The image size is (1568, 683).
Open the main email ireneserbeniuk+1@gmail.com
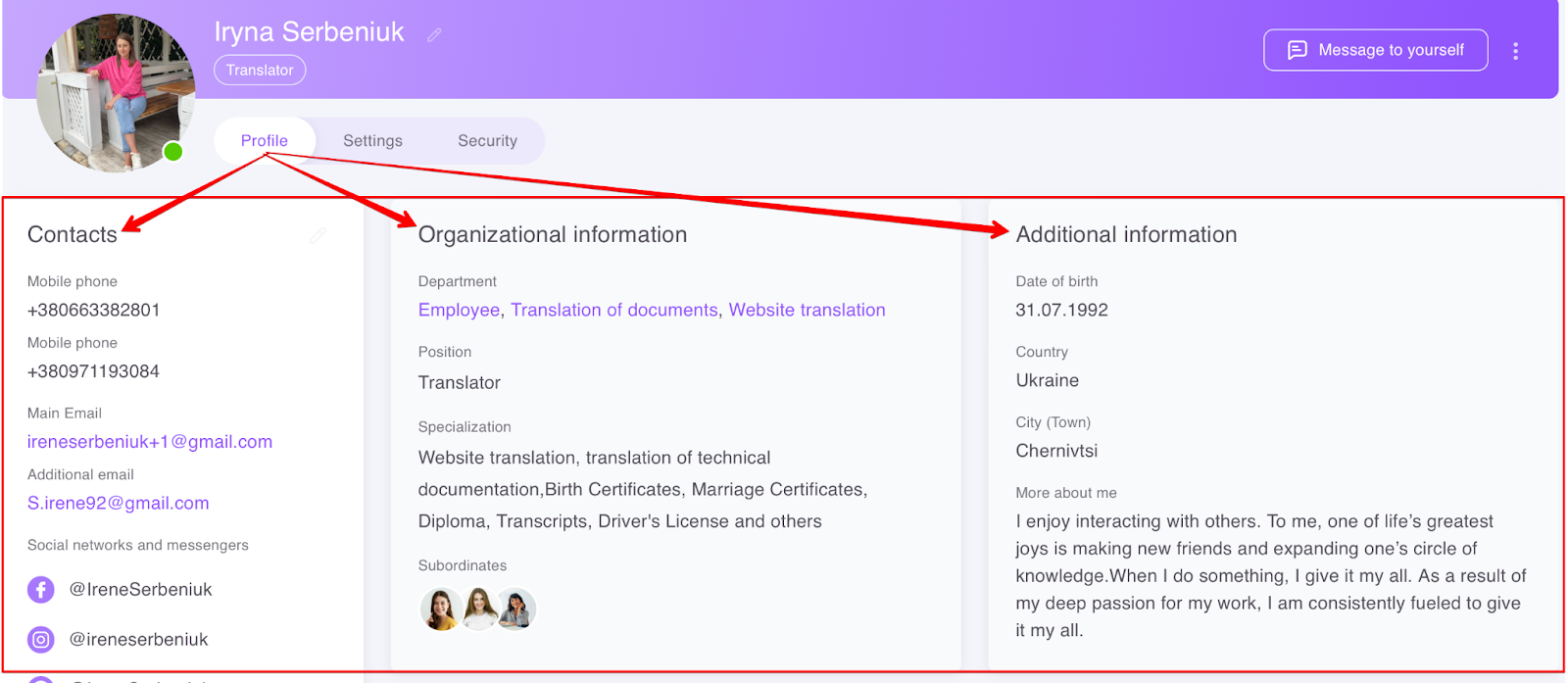coord(150,442)
